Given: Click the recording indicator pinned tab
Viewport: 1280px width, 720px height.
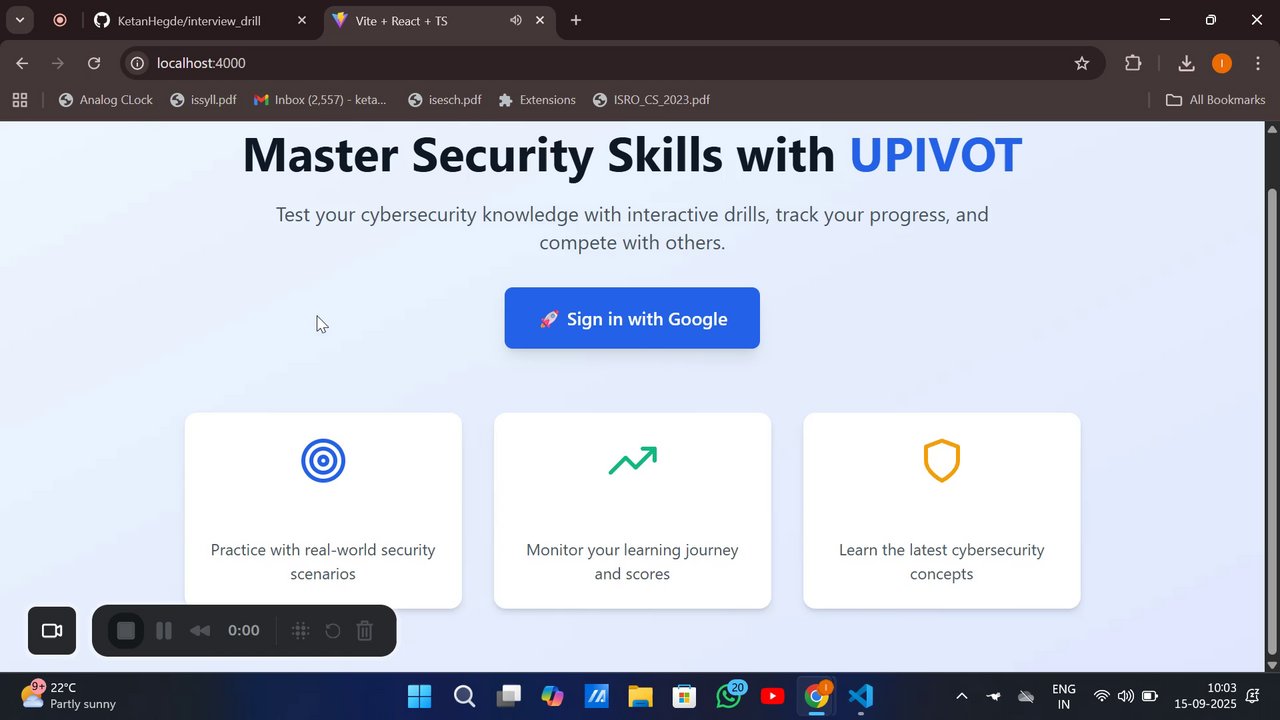Looking at the screenshot, I should click(60, 20).
